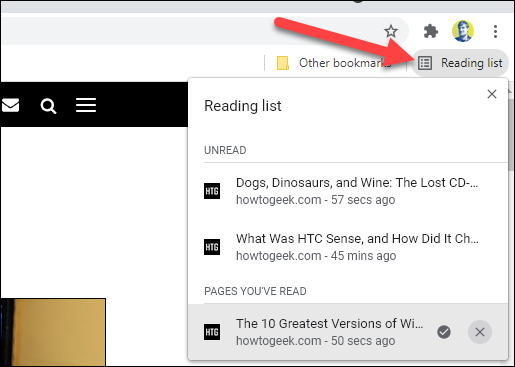
Task: Open the Chrome three-dot menu
Action: [x=495, y=31]
